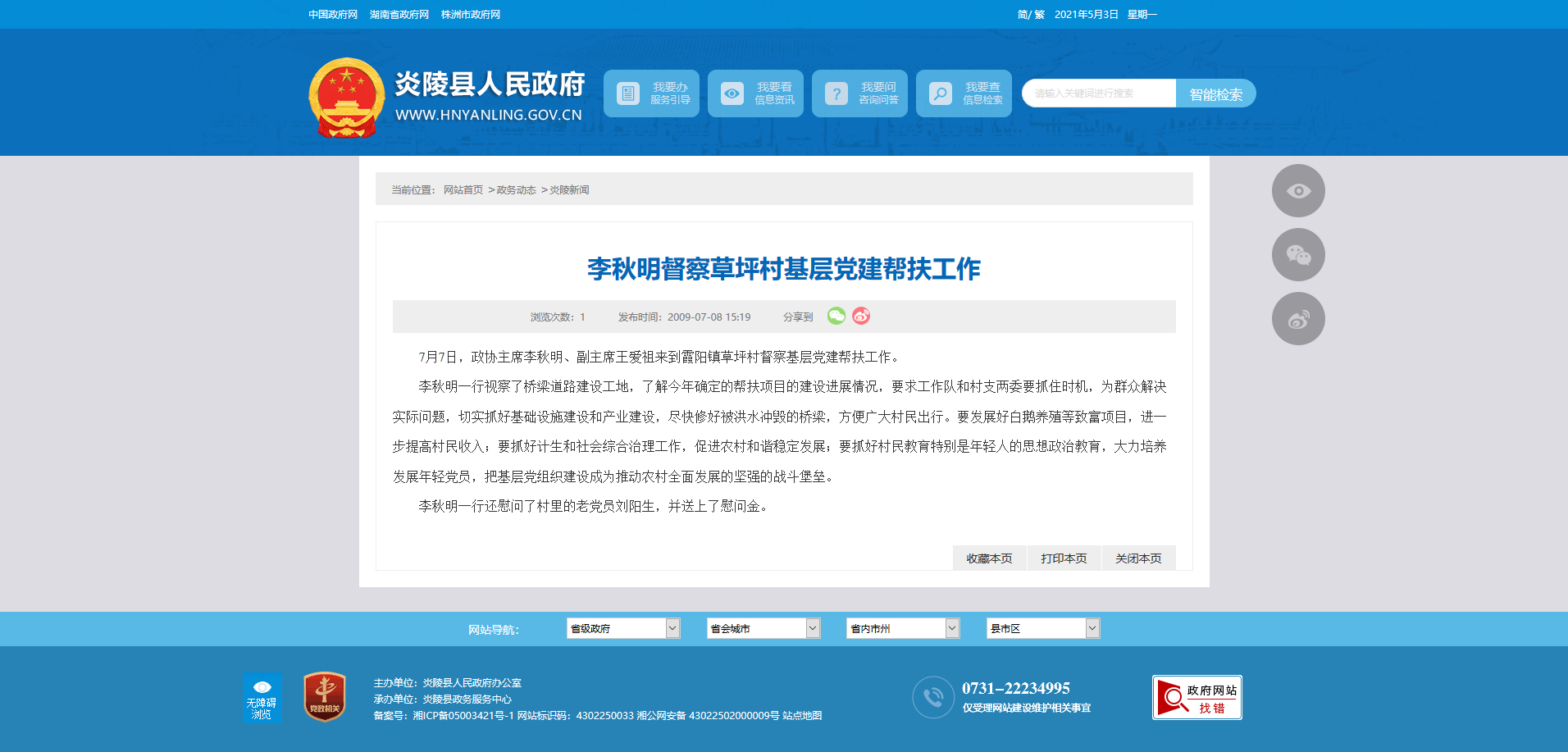Share article via red Weibo icon

(860, 316)
